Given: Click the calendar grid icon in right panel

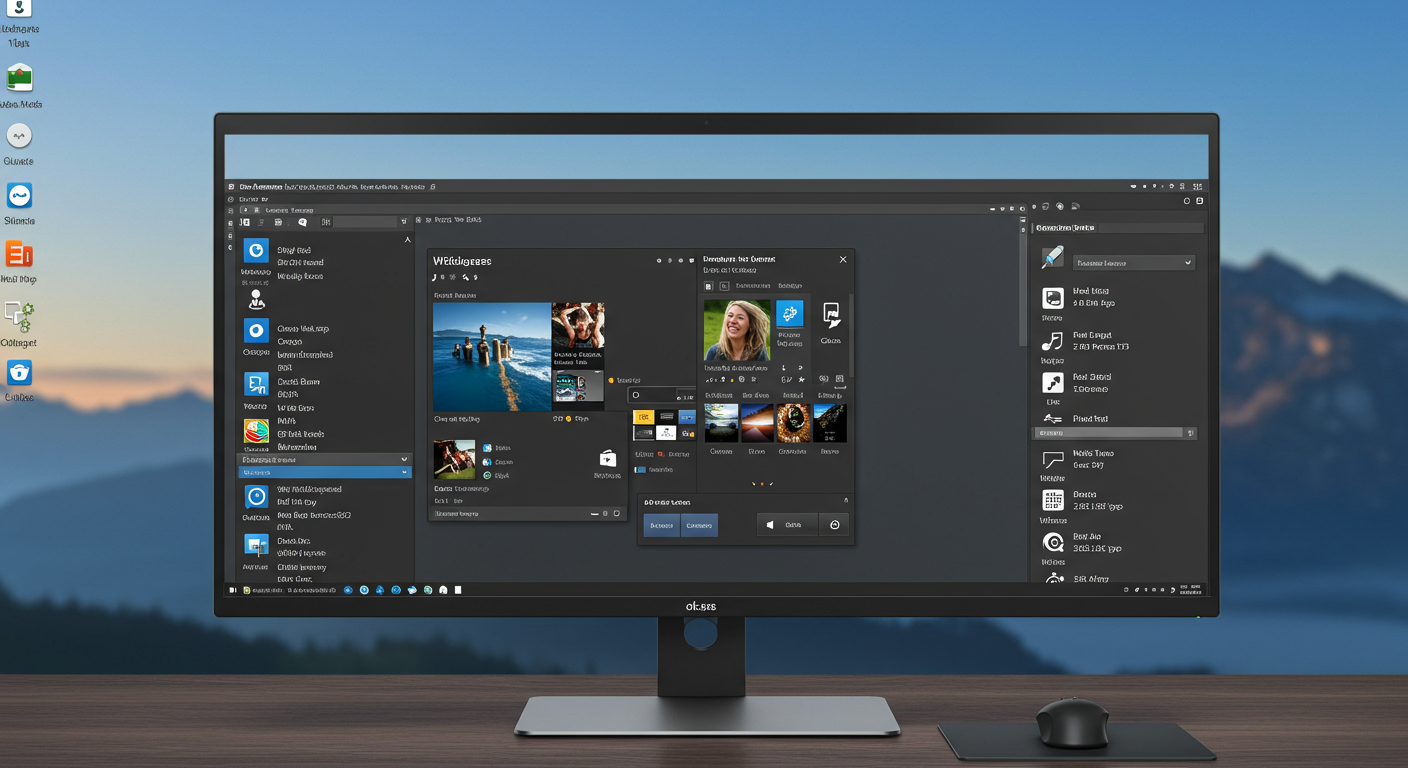Looking at the screenshot, I should [x=1052, y=501].
